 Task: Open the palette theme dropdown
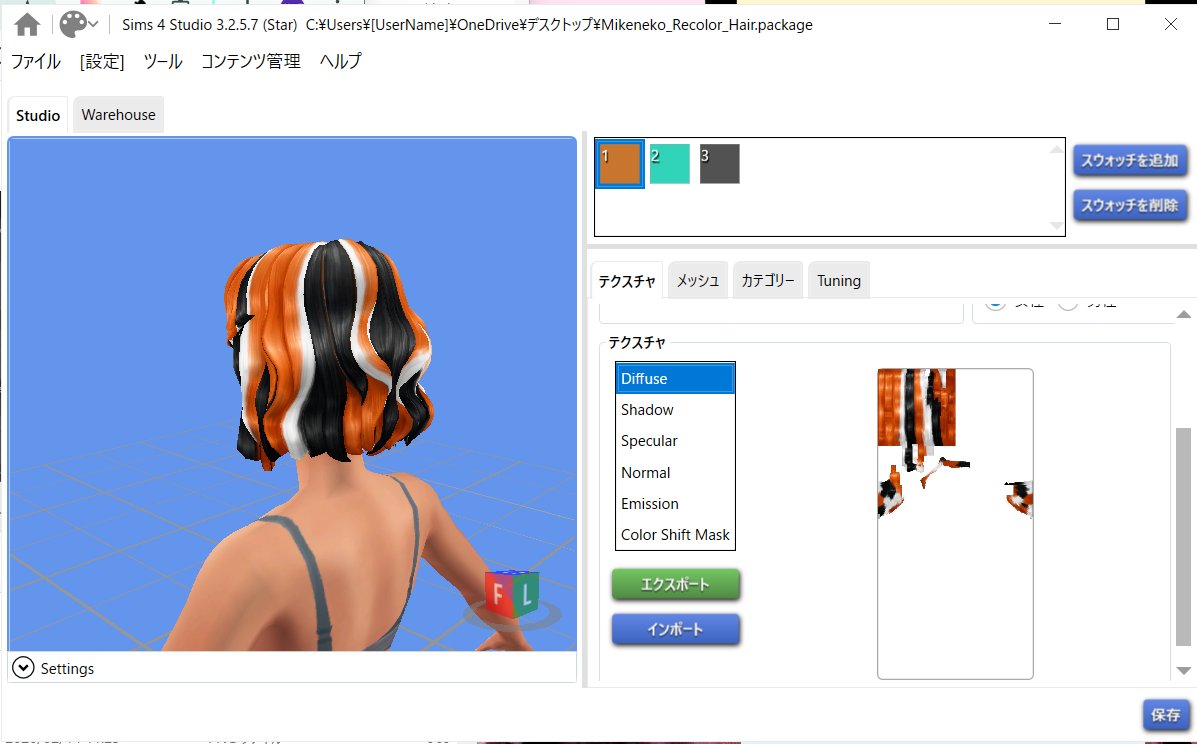79,24
